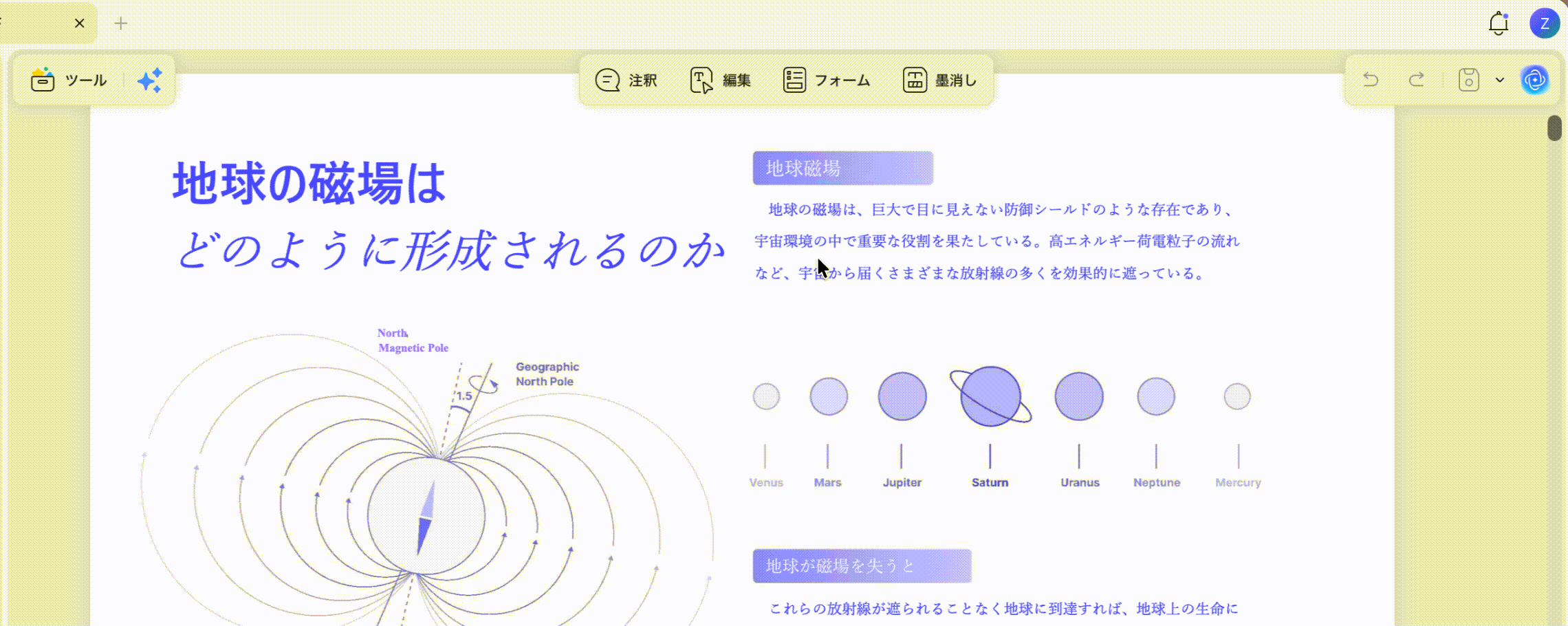This screenshot has width=1568, height=626.
Task: Click the Saturn planet label
Action: [990, 482]
